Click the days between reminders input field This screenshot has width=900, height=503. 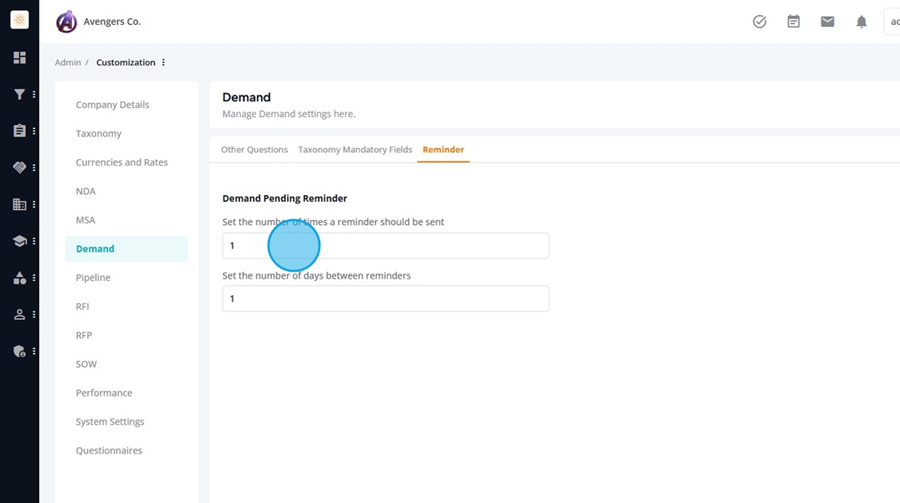point(386,299)
